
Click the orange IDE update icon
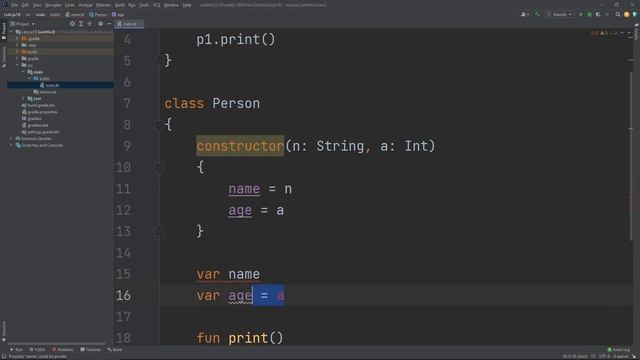coord(627,14)
